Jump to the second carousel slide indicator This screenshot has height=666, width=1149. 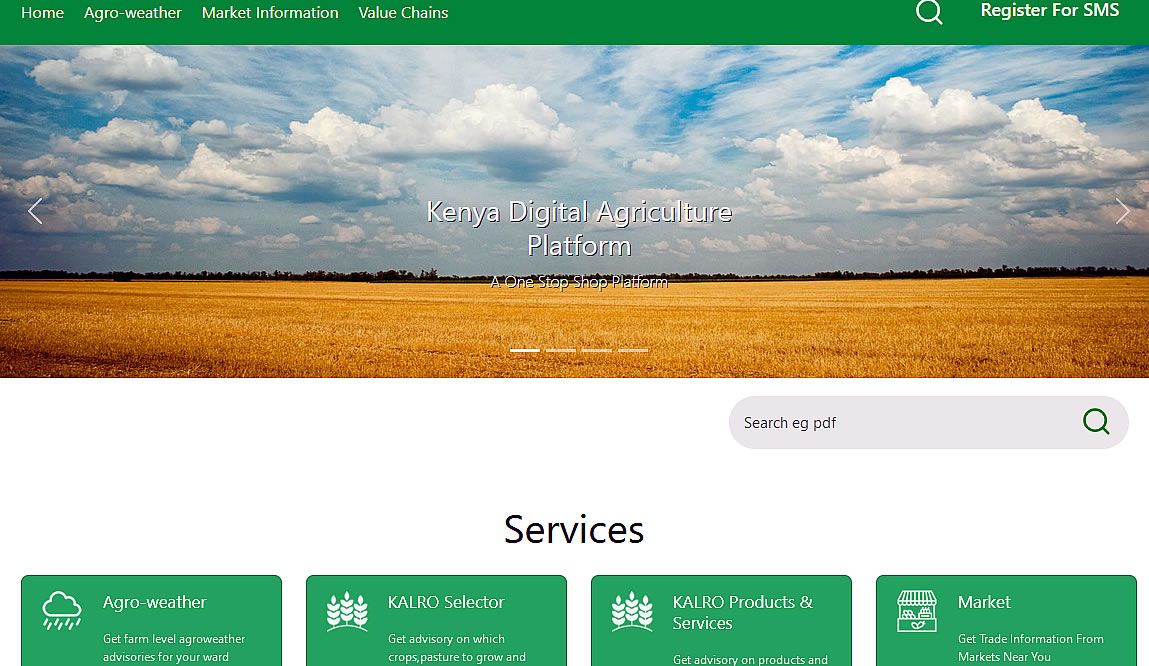point(561,350)
